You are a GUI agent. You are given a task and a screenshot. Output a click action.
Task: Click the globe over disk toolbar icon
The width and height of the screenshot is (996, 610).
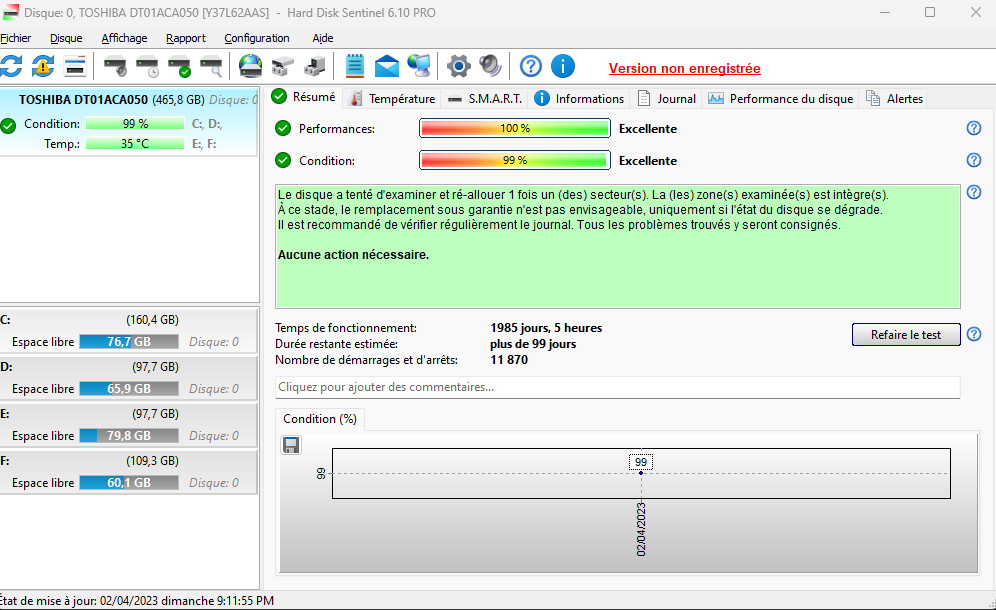(250, 66)
